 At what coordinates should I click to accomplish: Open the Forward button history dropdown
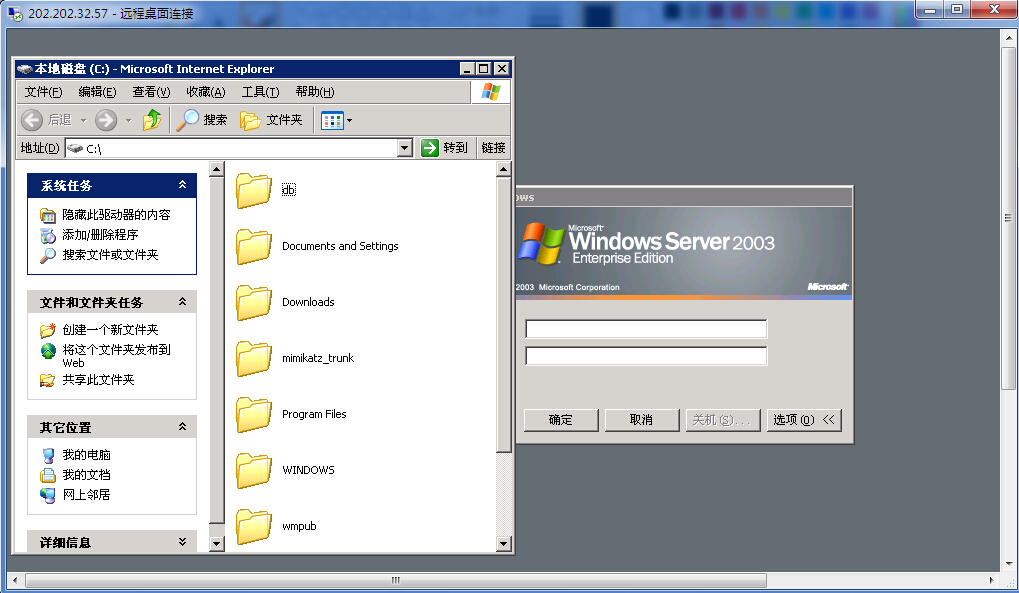click(128, 120)
